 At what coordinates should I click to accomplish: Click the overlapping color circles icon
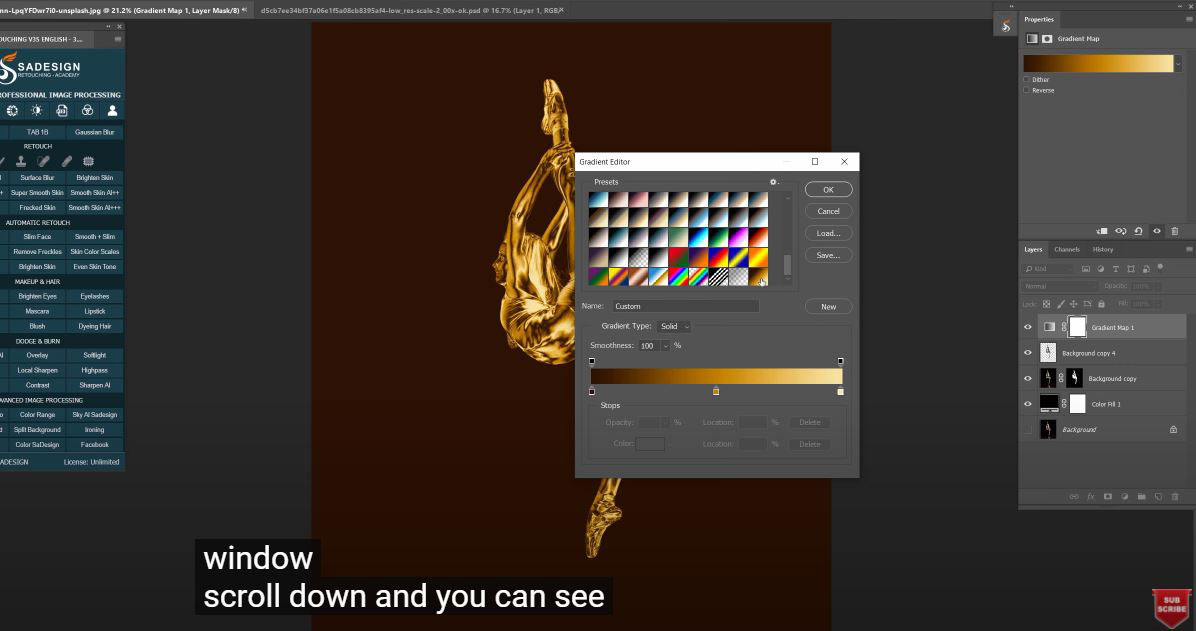[x=87, y=111]
